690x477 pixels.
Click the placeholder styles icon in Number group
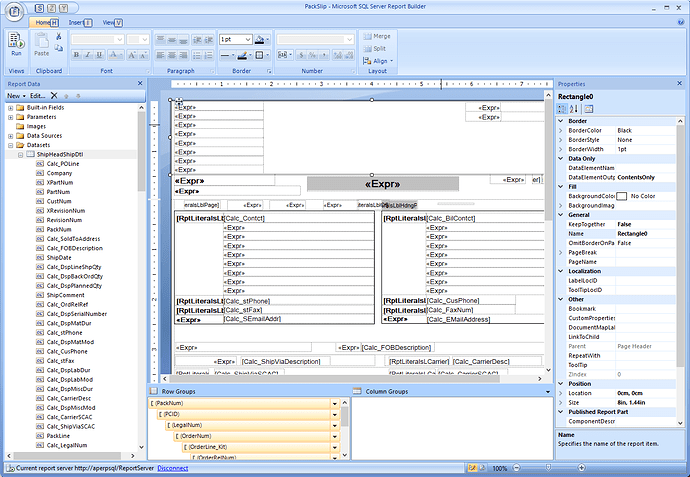pos(283,55)
